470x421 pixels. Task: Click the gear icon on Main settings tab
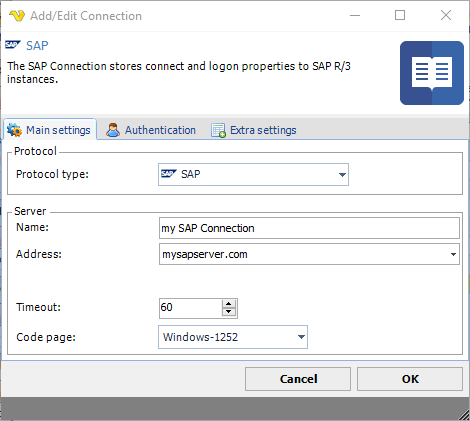[x=14, y=130]
